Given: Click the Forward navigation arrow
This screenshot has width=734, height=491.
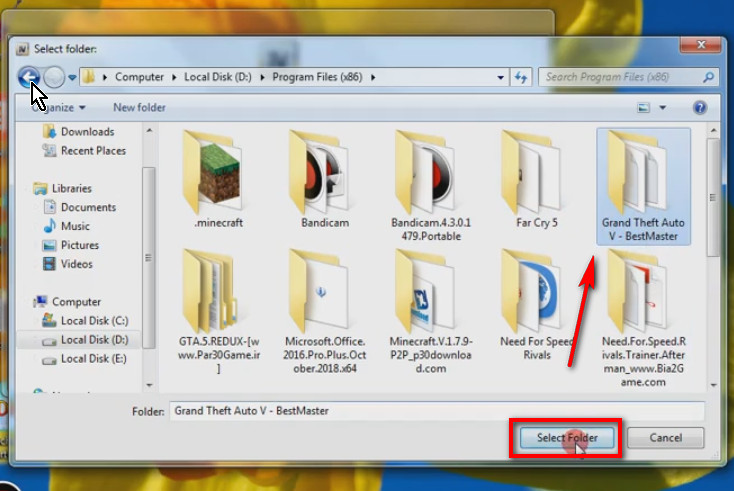Looking at the screenshot, I should pyautogui.click(x=54, y=77).
